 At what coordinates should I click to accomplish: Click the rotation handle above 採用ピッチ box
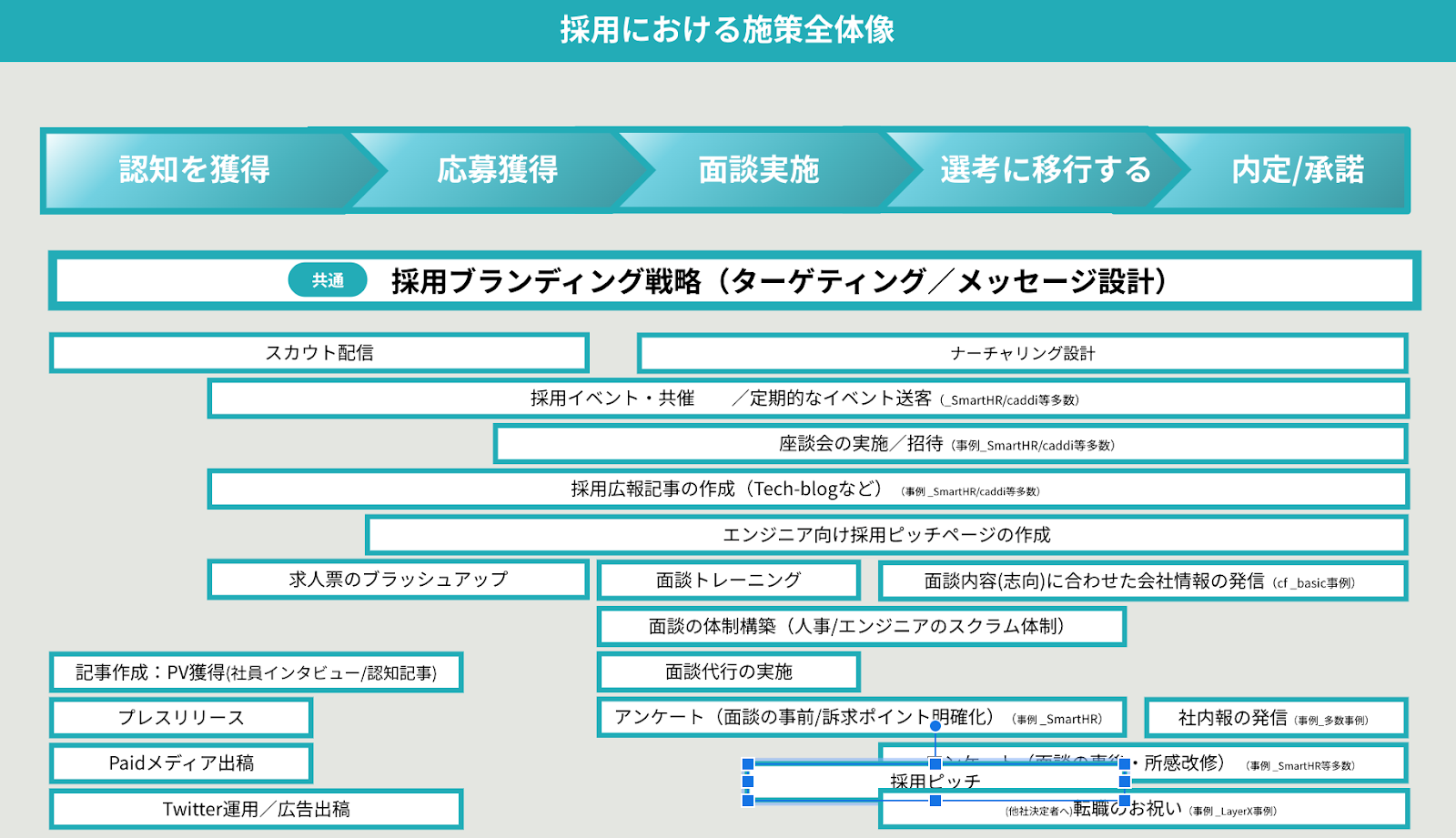click(935, 725)
